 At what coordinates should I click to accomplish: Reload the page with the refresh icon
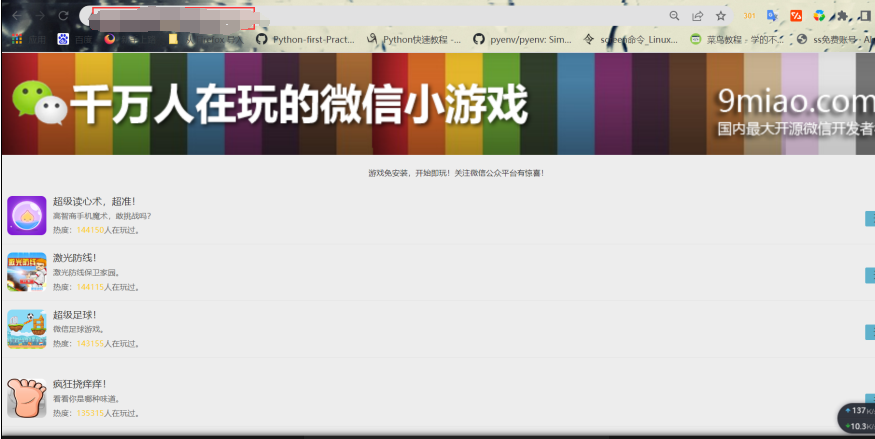64,16
